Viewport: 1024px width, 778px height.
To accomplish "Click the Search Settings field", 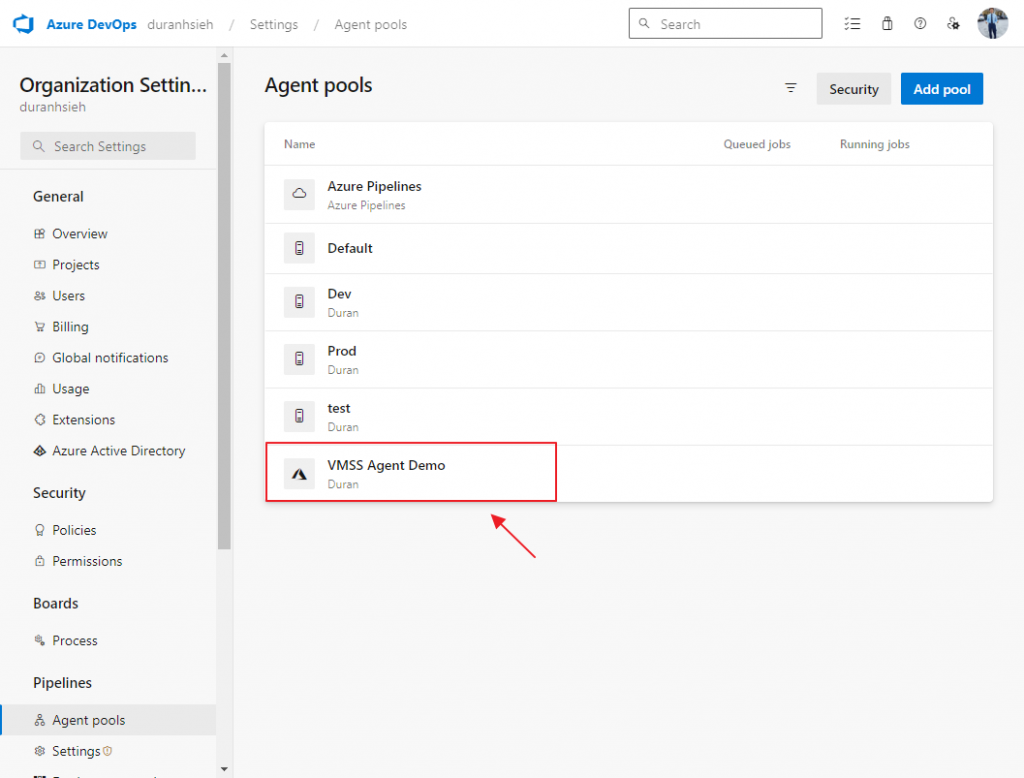I will pyautogui.click(x=108, y=146).
